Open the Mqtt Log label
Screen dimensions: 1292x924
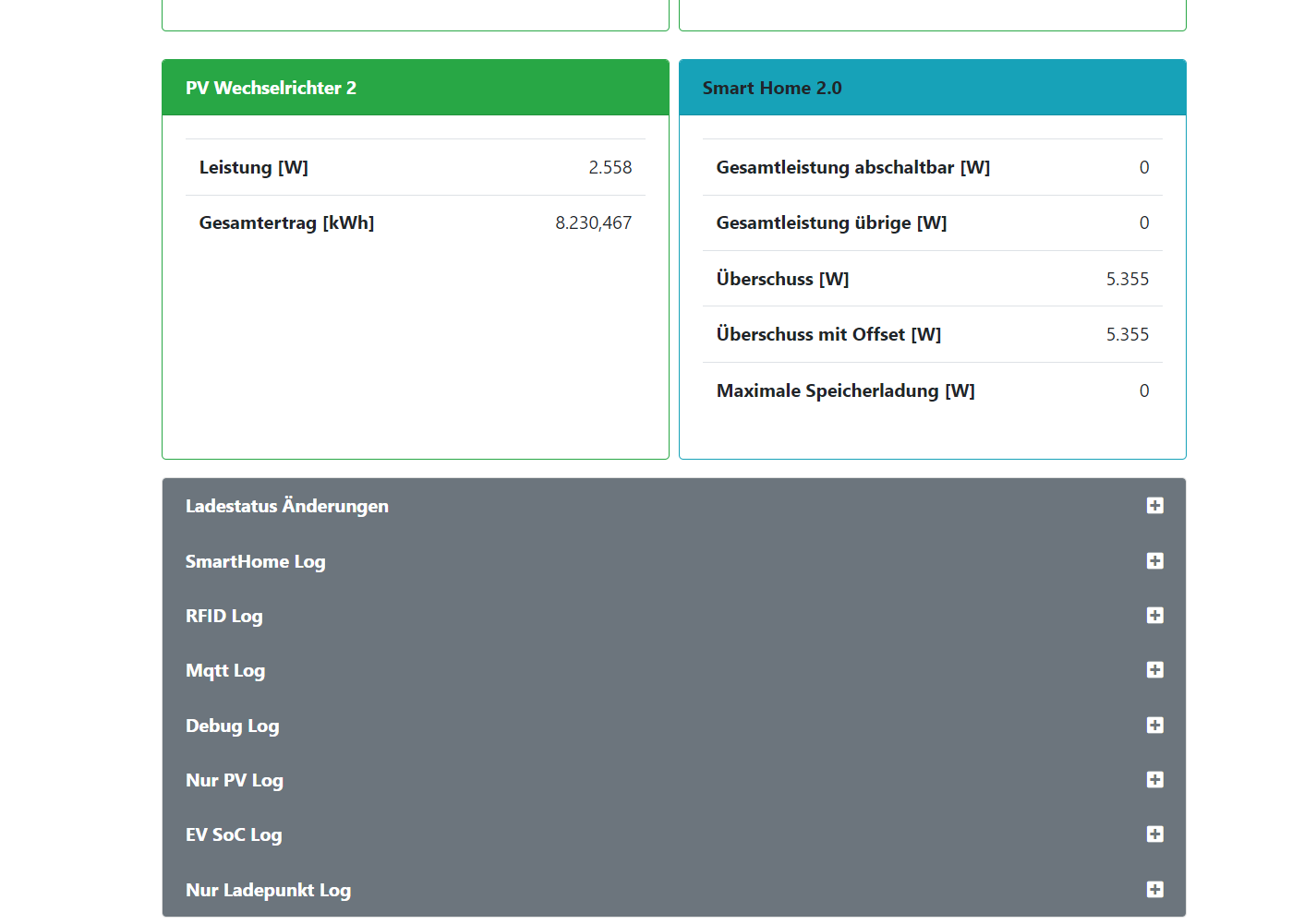pyautogui.click(x=224, y=670)
